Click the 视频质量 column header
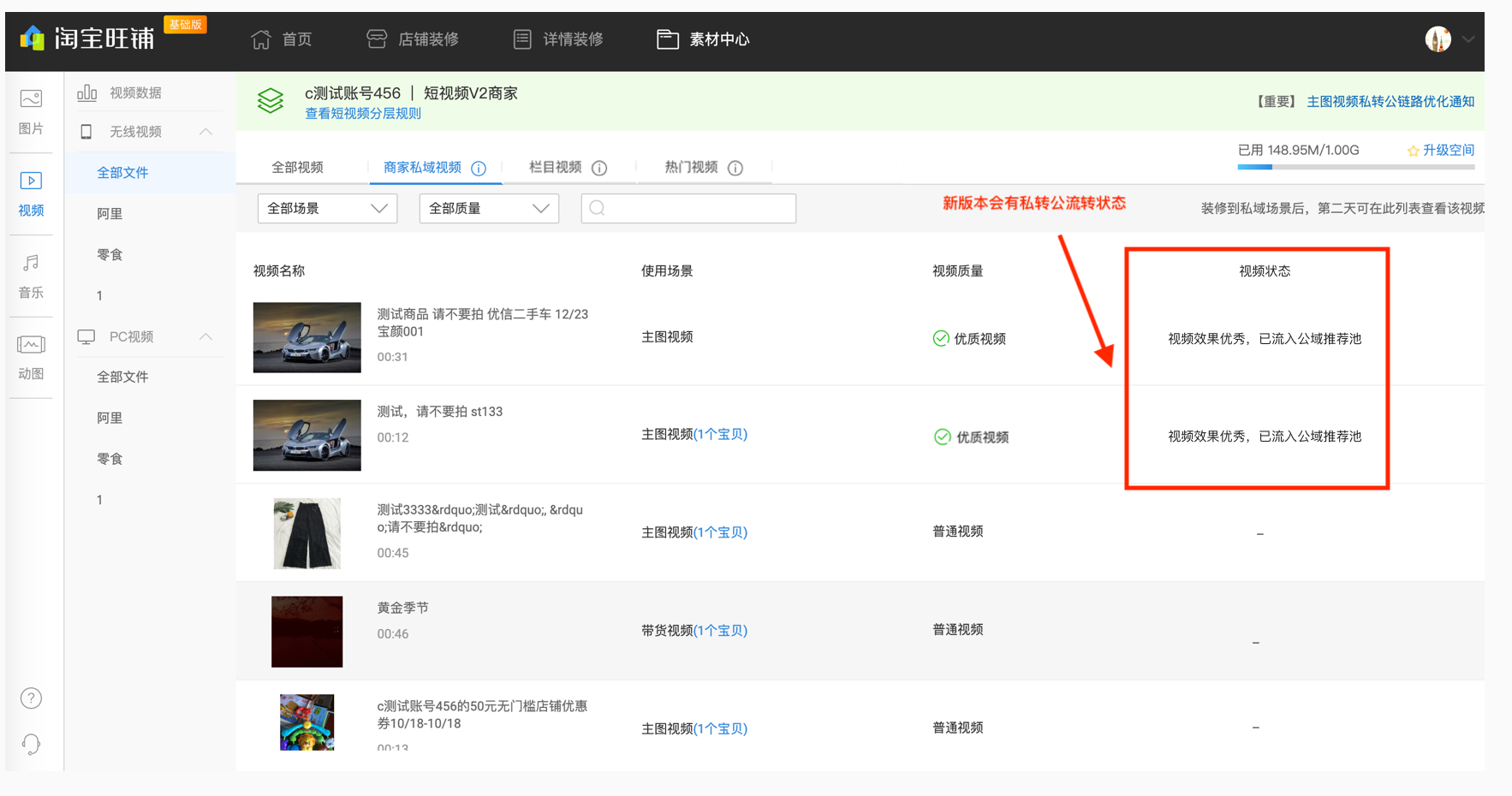 (x=957, y=271)
